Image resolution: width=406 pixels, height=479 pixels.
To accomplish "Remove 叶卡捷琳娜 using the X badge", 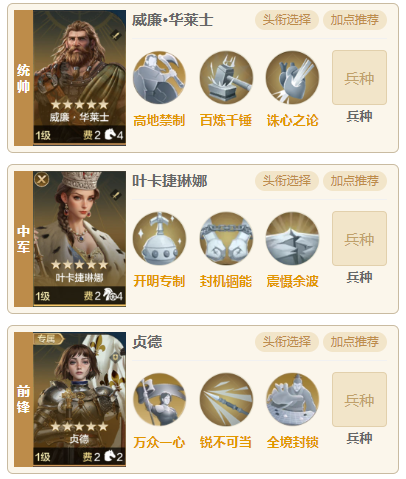I will pos(42,180).
